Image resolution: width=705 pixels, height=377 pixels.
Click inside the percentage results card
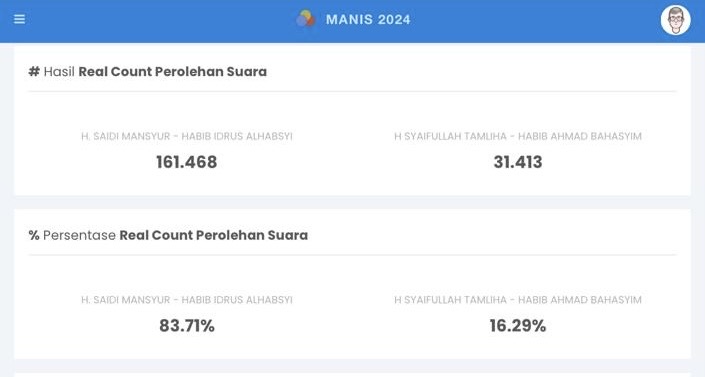(352, 283)
